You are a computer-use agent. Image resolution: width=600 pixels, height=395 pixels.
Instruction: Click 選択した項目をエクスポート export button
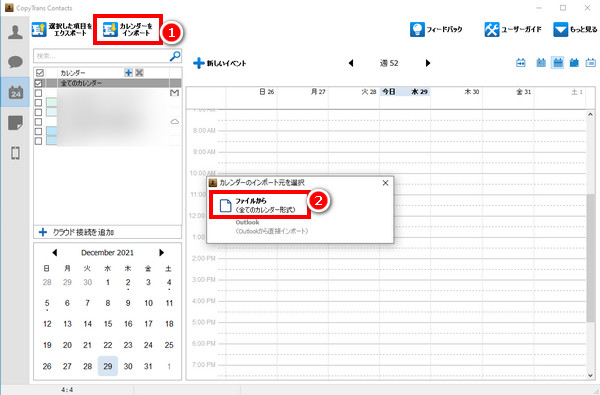[62, 29]
